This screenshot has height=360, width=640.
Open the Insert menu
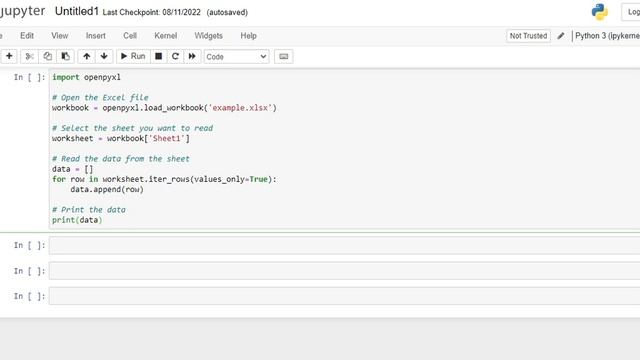pyautogui.click(x=96, y=36)
